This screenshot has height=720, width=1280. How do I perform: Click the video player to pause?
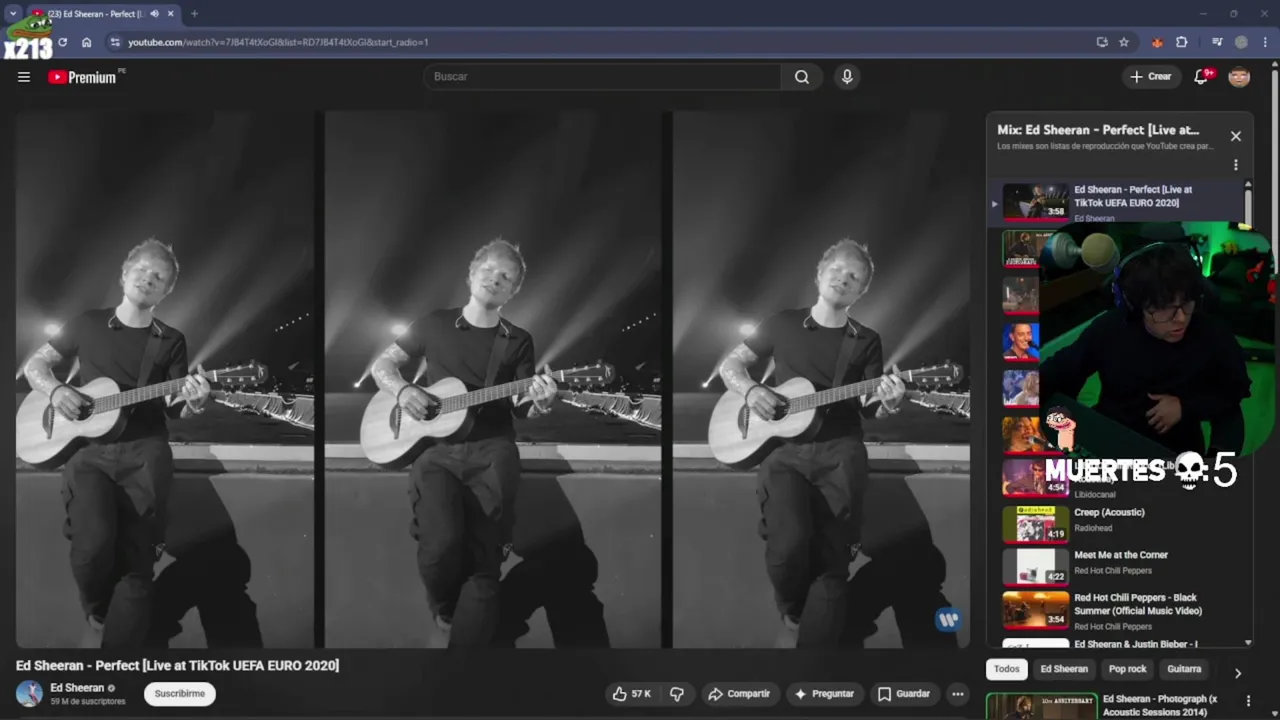tap(493, 380)
